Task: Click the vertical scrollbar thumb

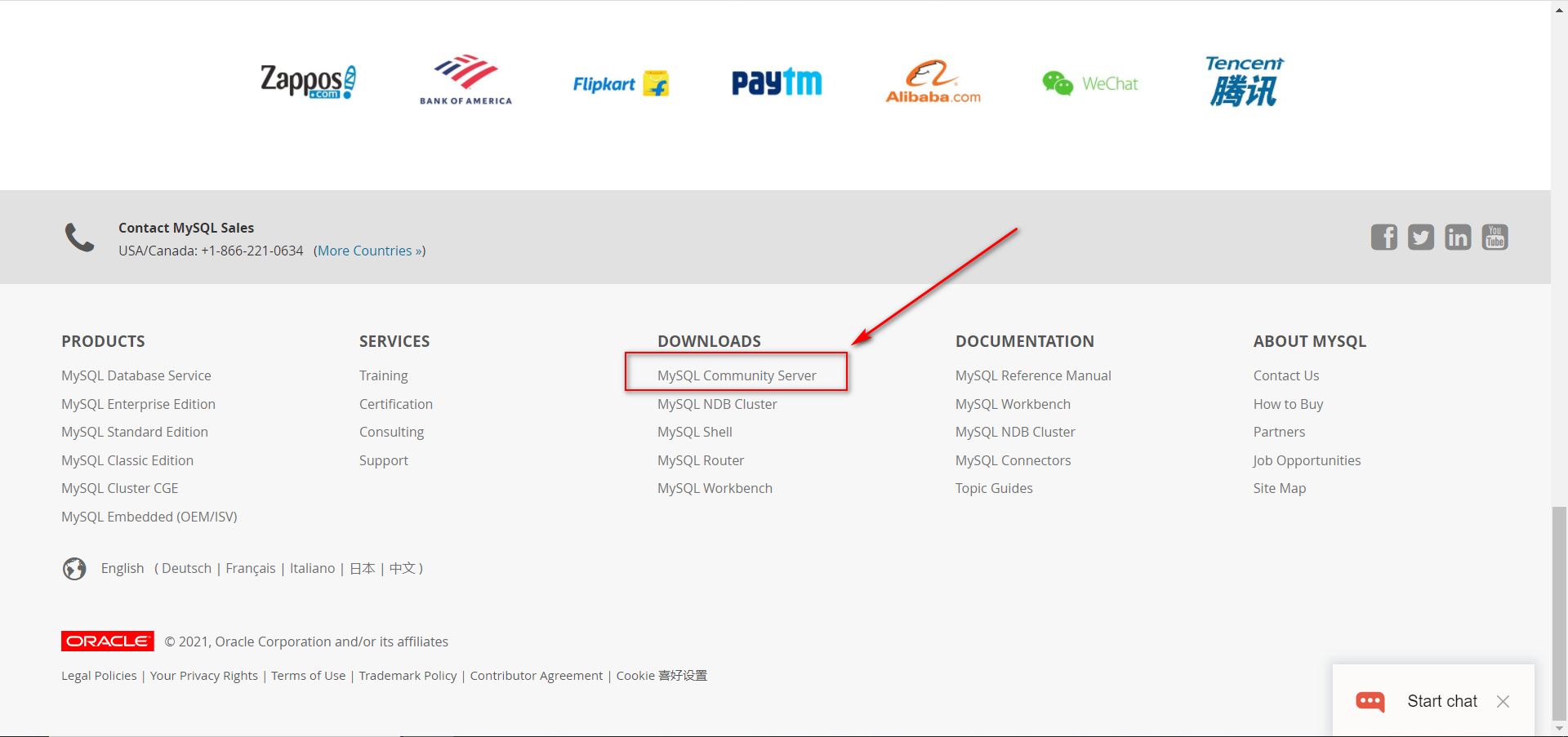Action: point(1559,613)
